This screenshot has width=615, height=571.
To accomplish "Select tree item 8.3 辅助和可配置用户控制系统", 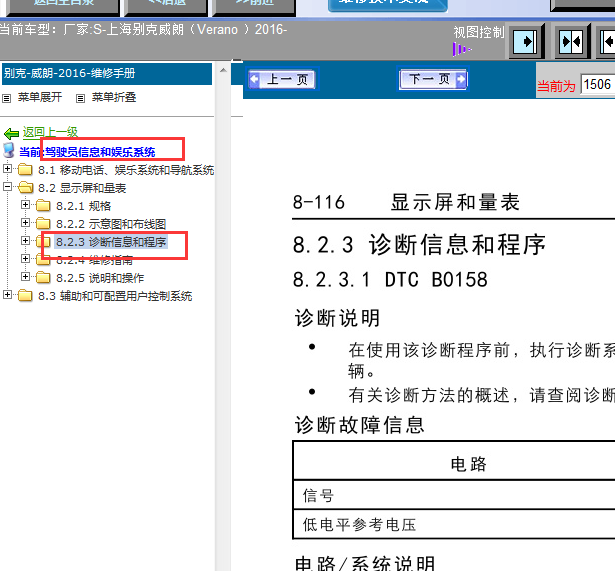I will 115,296.
